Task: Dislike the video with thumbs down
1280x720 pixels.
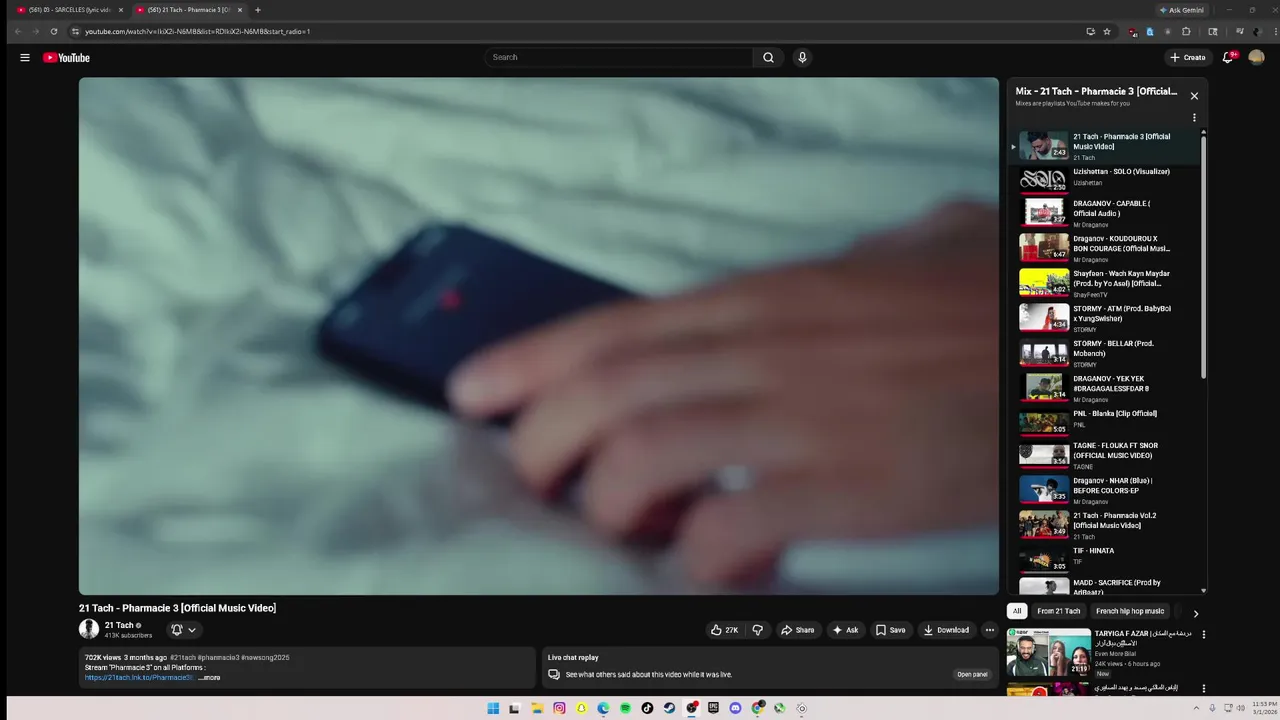Action: (x=757, y=630)
